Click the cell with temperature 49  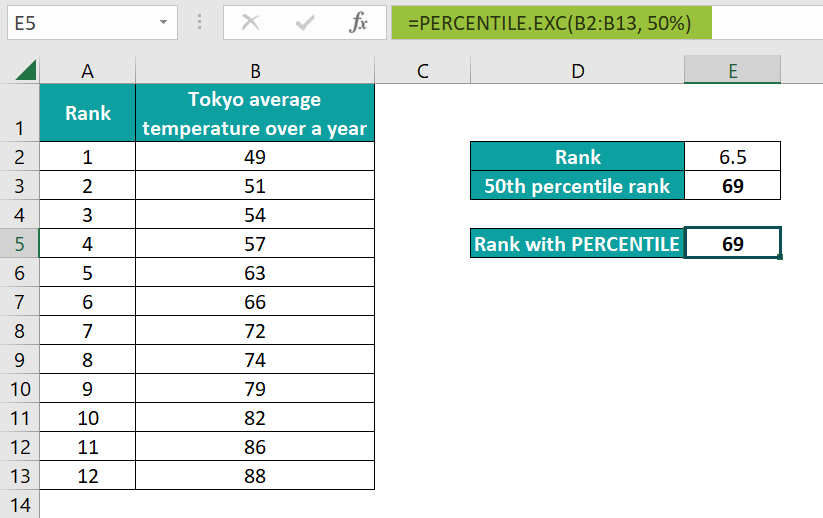(255, 156)
